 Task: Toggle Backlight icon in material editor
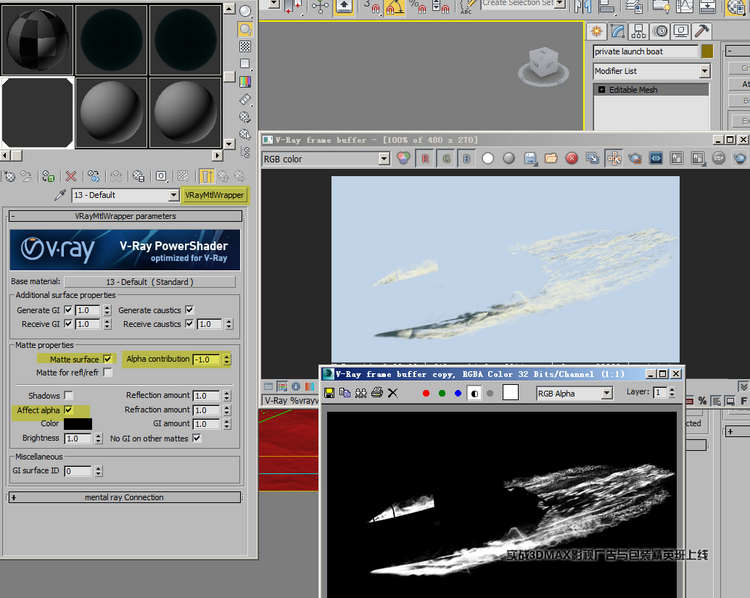[x=245, y=29]
